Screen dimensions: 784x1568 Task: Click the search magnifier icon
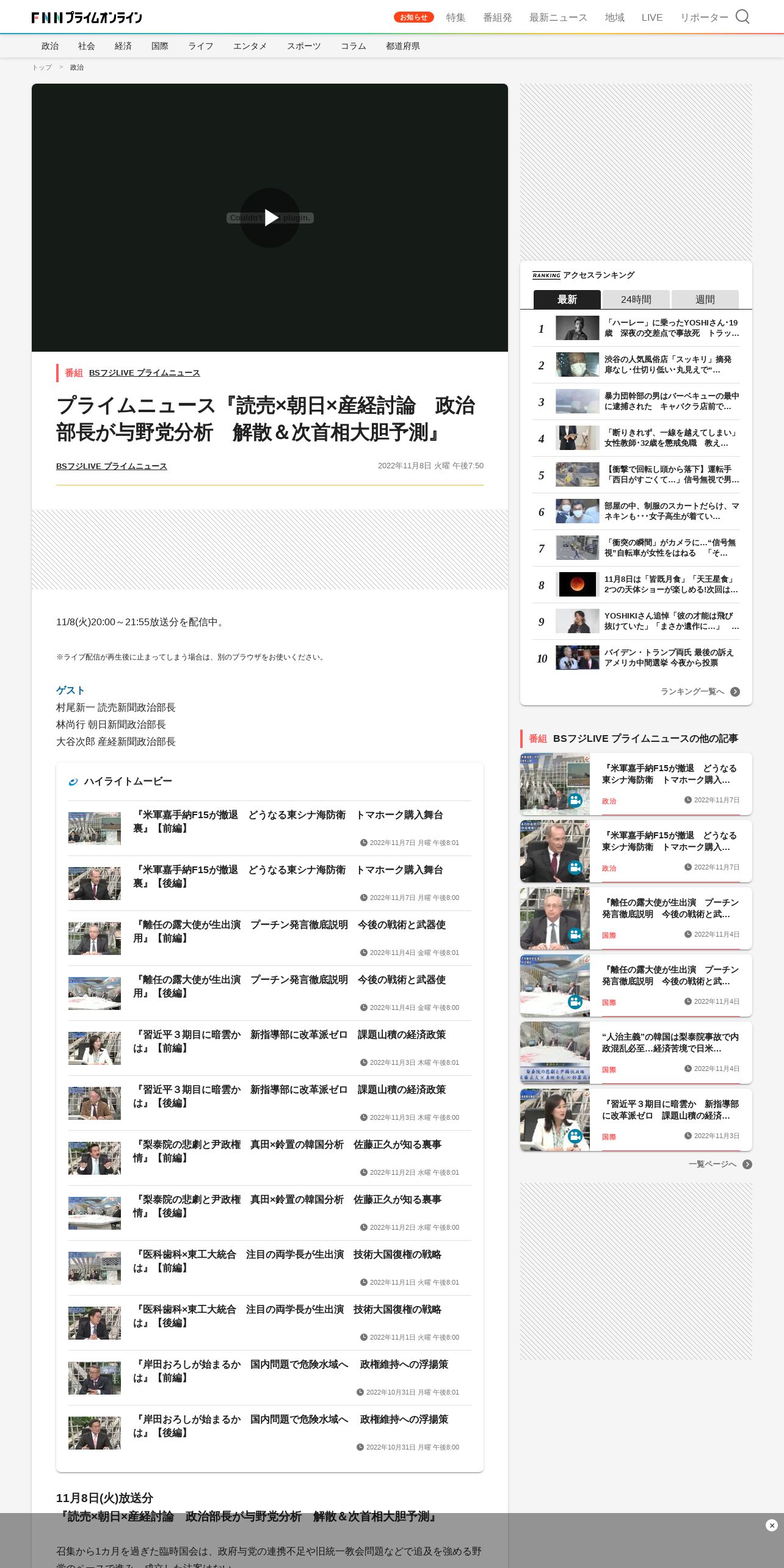pyautogui.click(x=742, y=17)
